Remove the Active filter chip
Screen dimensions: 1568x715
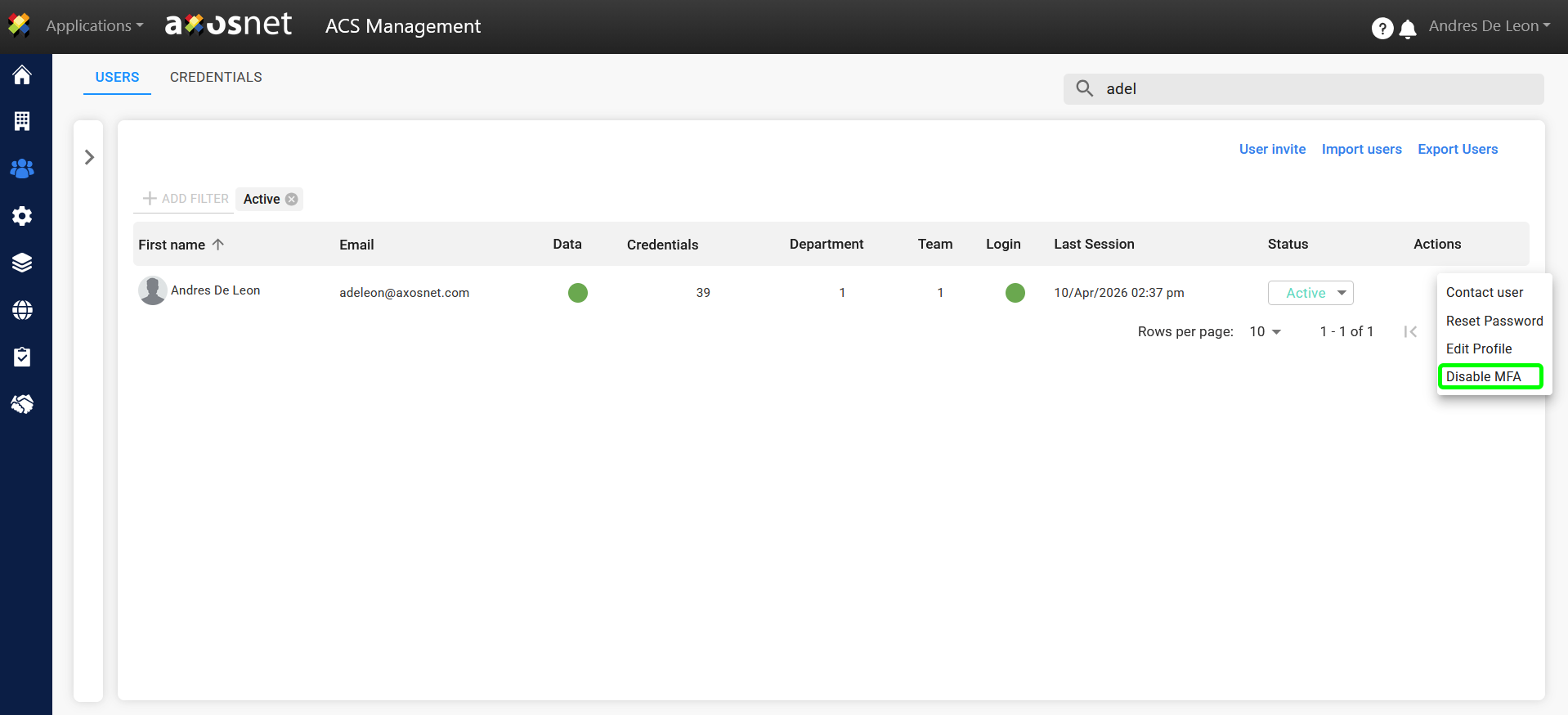pos(292,199)
